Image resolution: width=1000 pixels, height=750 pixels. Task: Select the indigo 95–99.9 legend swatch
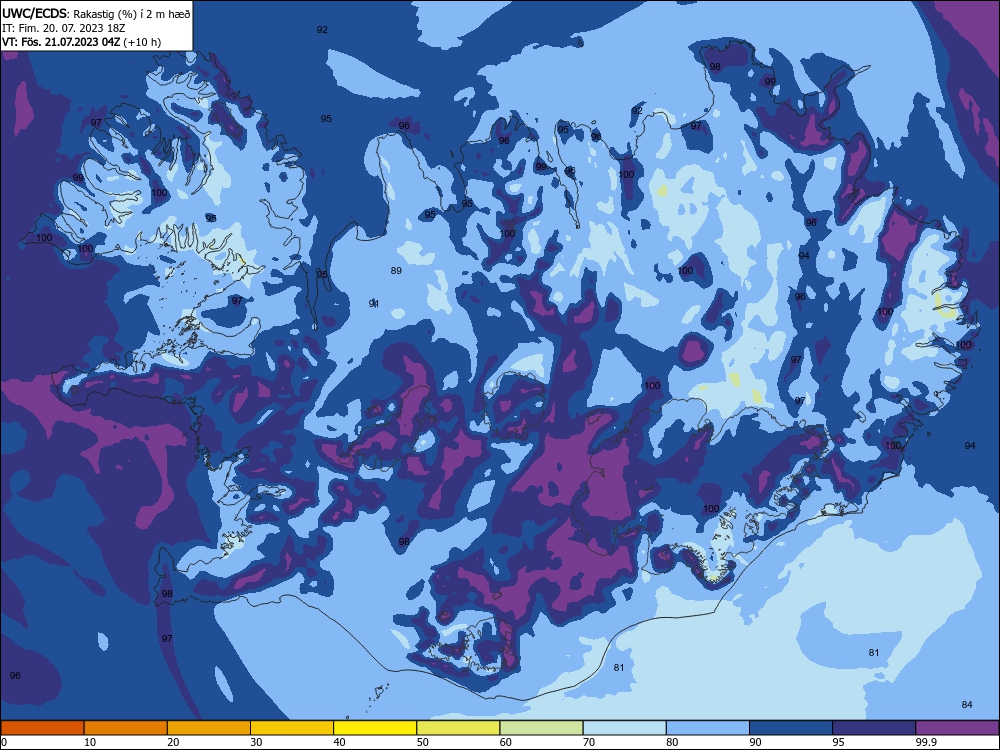(x=874, y=728)
